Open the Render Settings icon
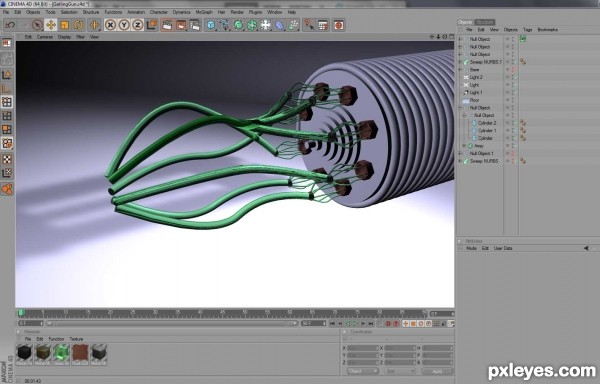The height and width of the screenshot is (384, 600). coord(195,25)
